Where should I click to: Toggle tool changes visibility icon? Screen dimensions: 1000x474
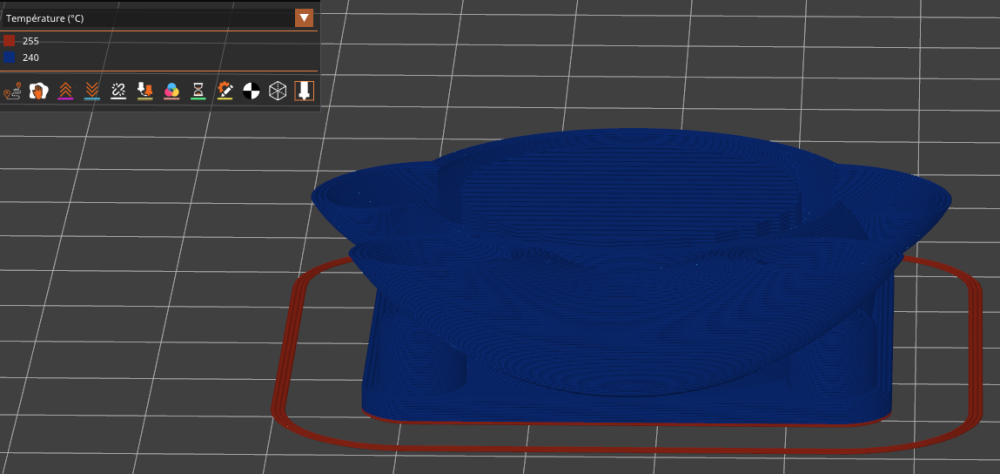point(145,91)
